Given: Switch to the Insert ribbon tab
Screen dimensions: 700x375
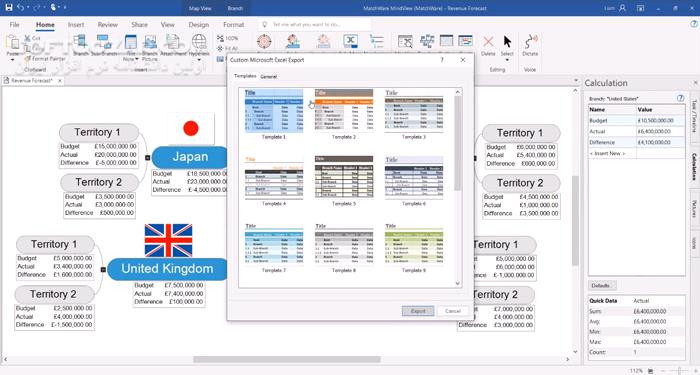Looking at the screenshot, I should pos(76,25).
